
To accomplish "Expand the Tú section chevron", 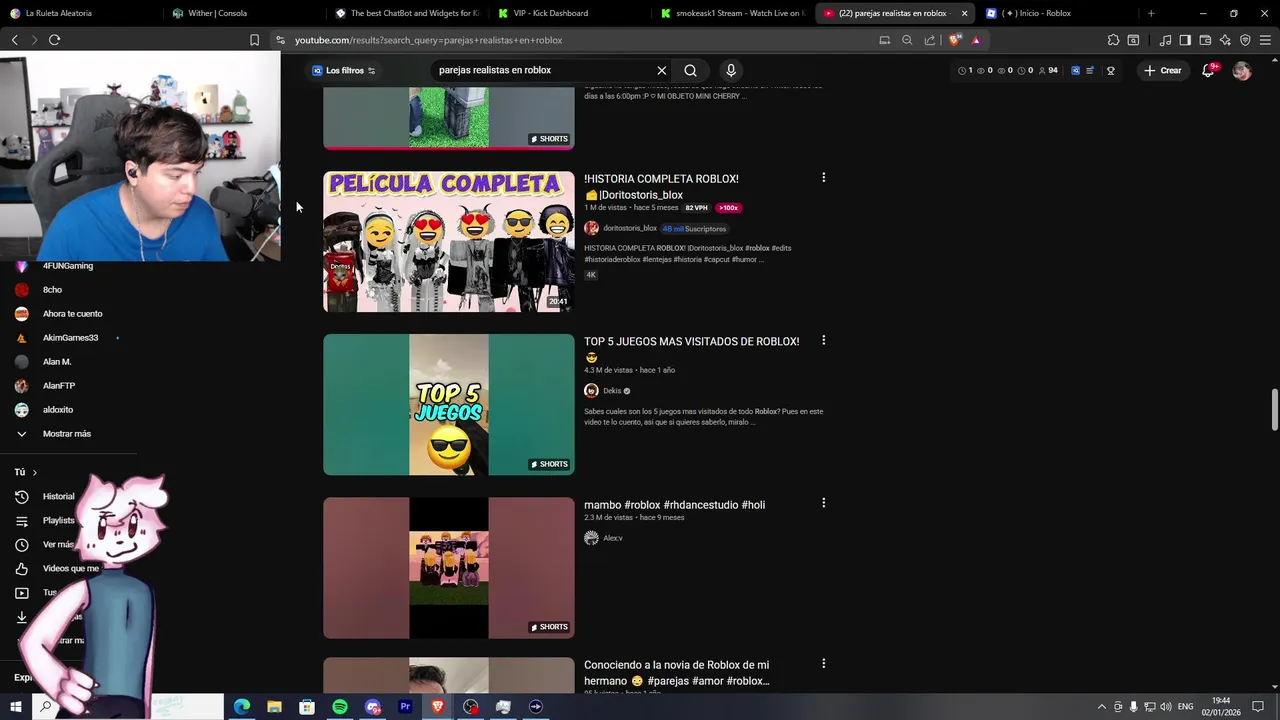I will coord(34,472).
